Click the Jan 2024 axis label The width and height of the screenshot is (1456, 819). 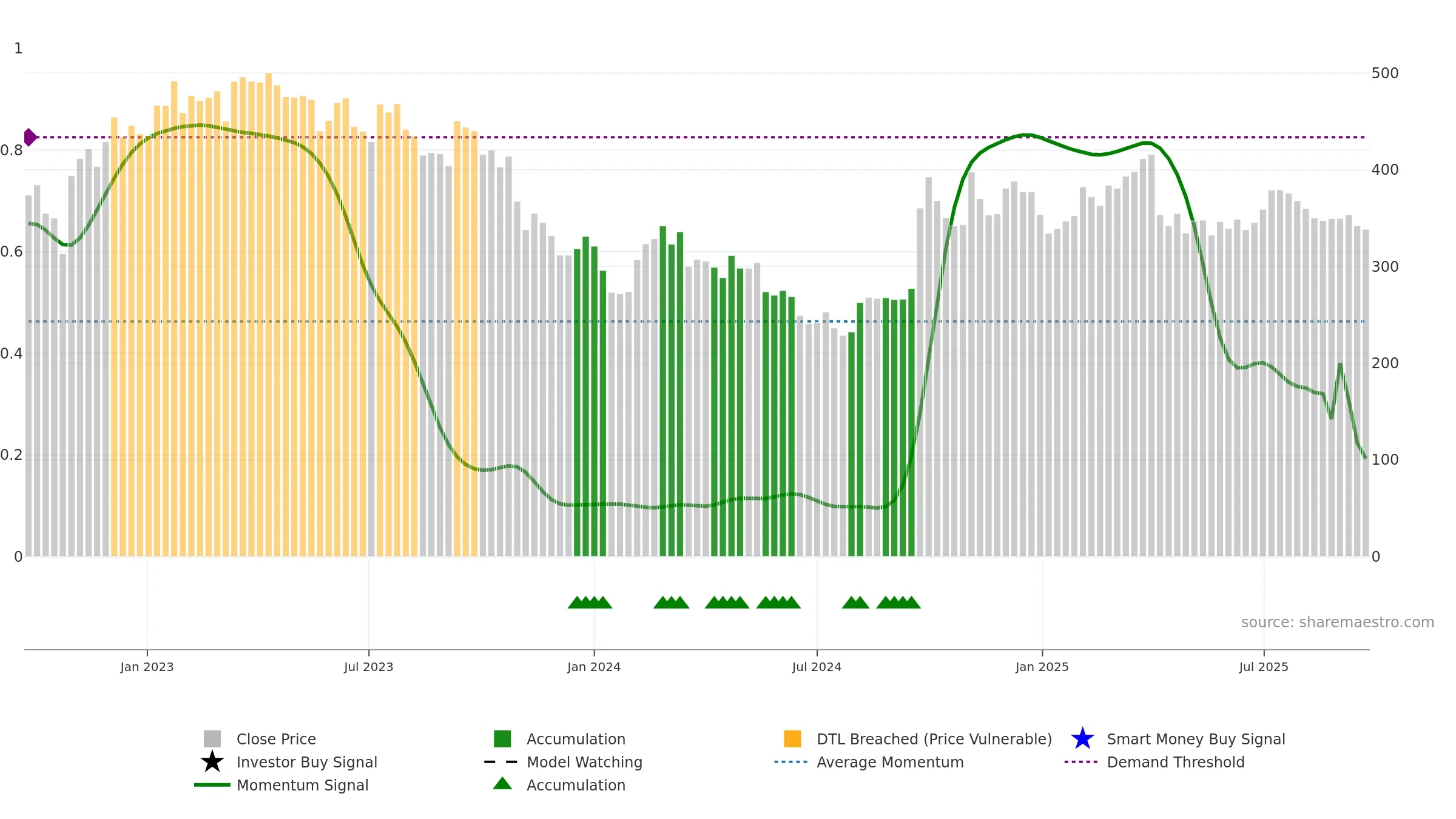pyautogui.click(x=594, y=667)
